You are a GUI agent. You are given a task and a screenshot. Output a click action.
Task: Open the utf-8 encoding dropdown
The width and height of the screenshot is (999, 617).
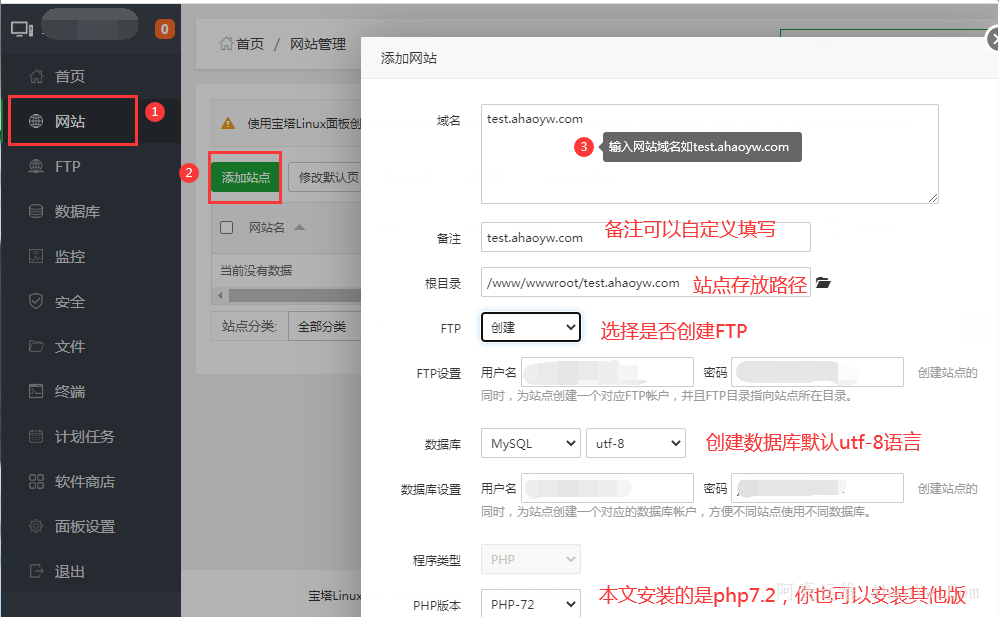pyautogui.click(x=635, y=443)
